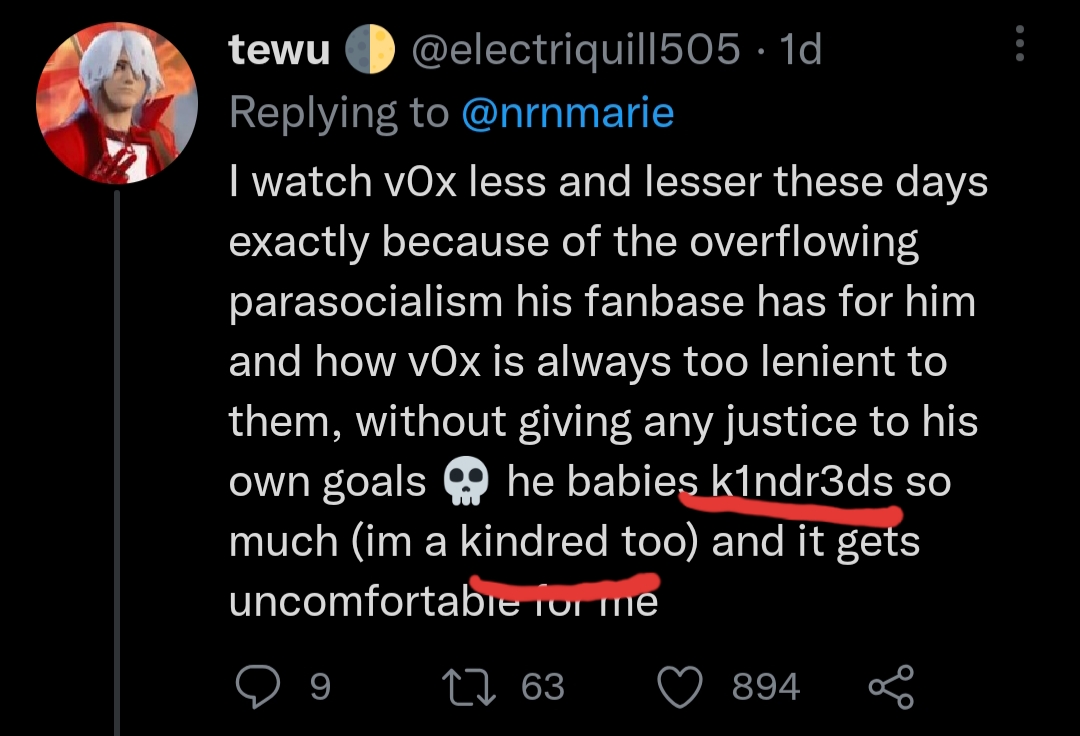The width and height of the screenshot is (1080, 736).
Task: Click the underlined word k1ndr3ds
Action: 802,481
